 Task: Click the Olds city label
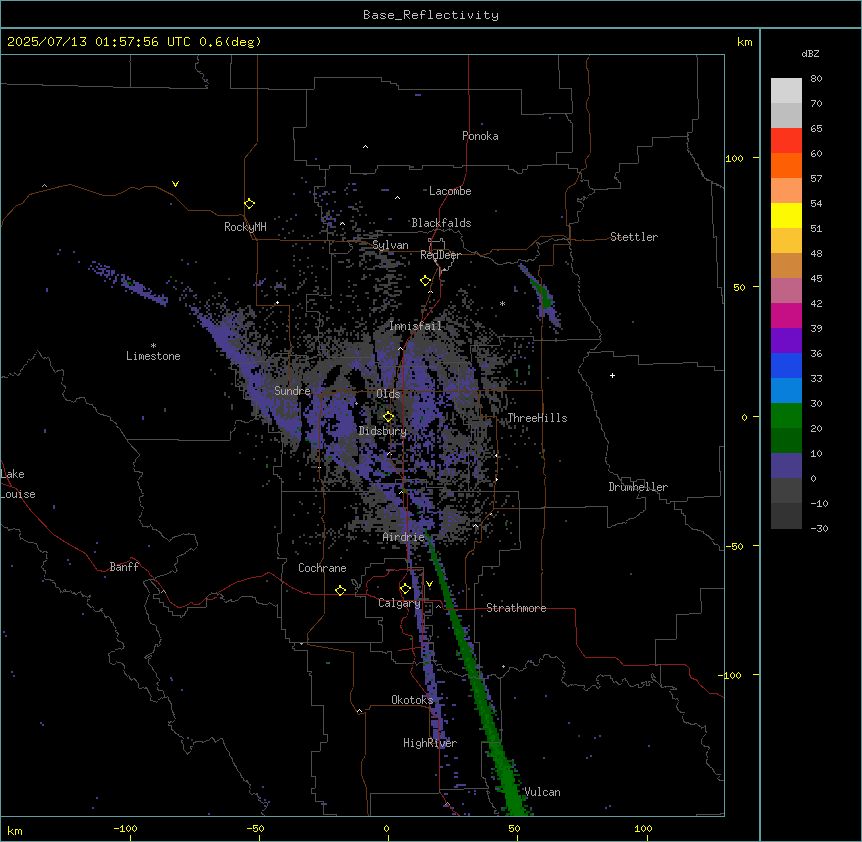pyautogui.click(x=388, y=394)
